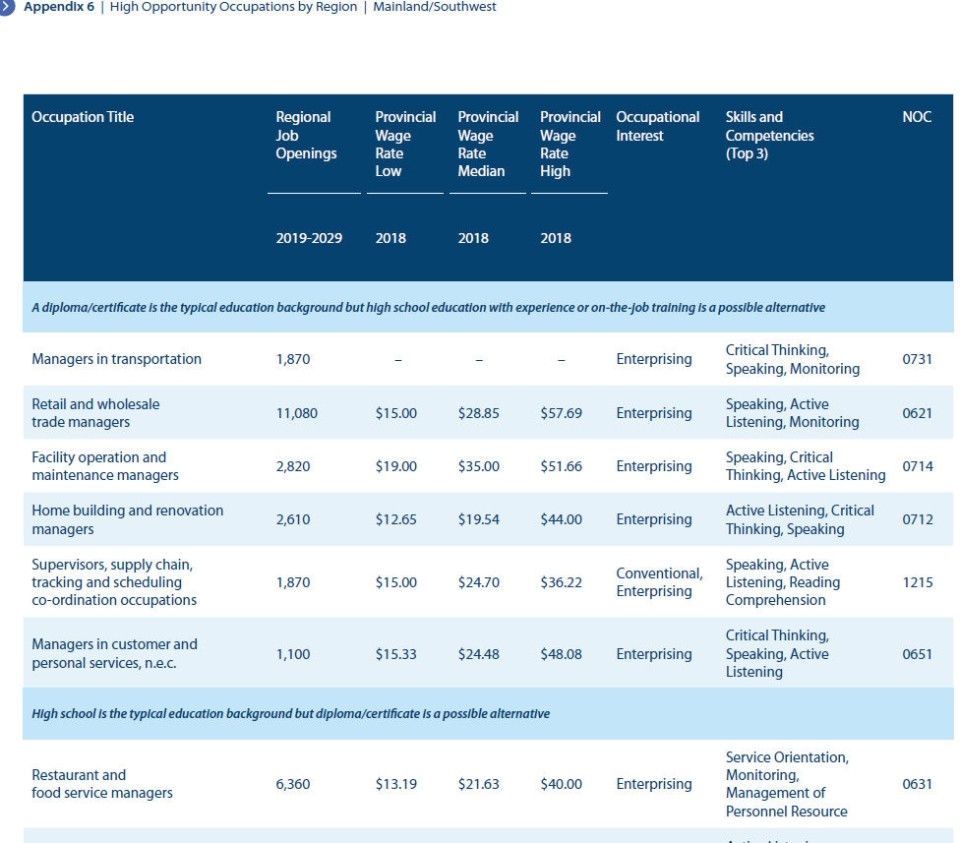Click 'High Opportunity Occupations by Region' heading
The width and height of the screenshot is (960, 843).
[x=233, y=7]
